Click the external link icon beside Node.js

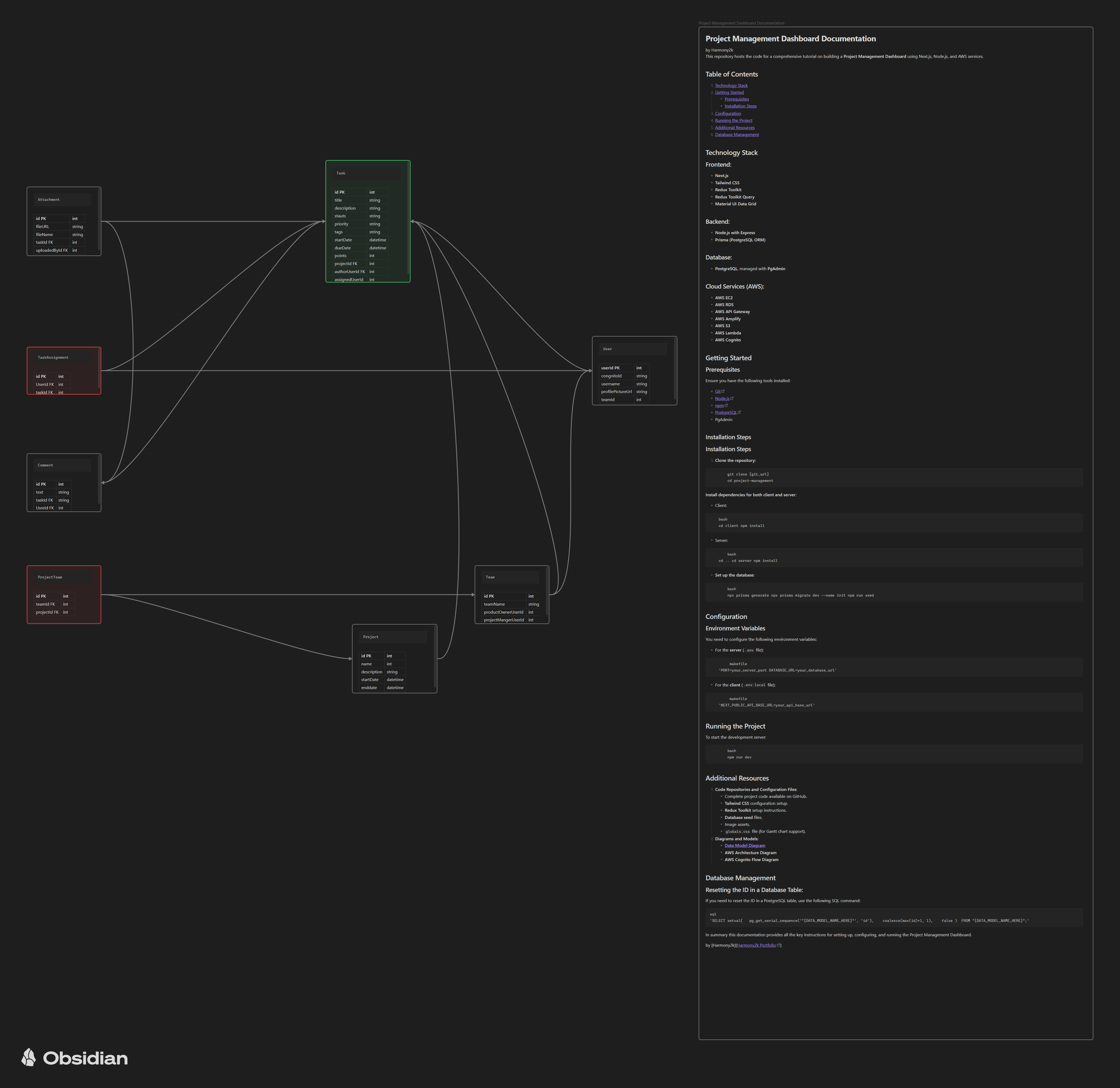732,398
